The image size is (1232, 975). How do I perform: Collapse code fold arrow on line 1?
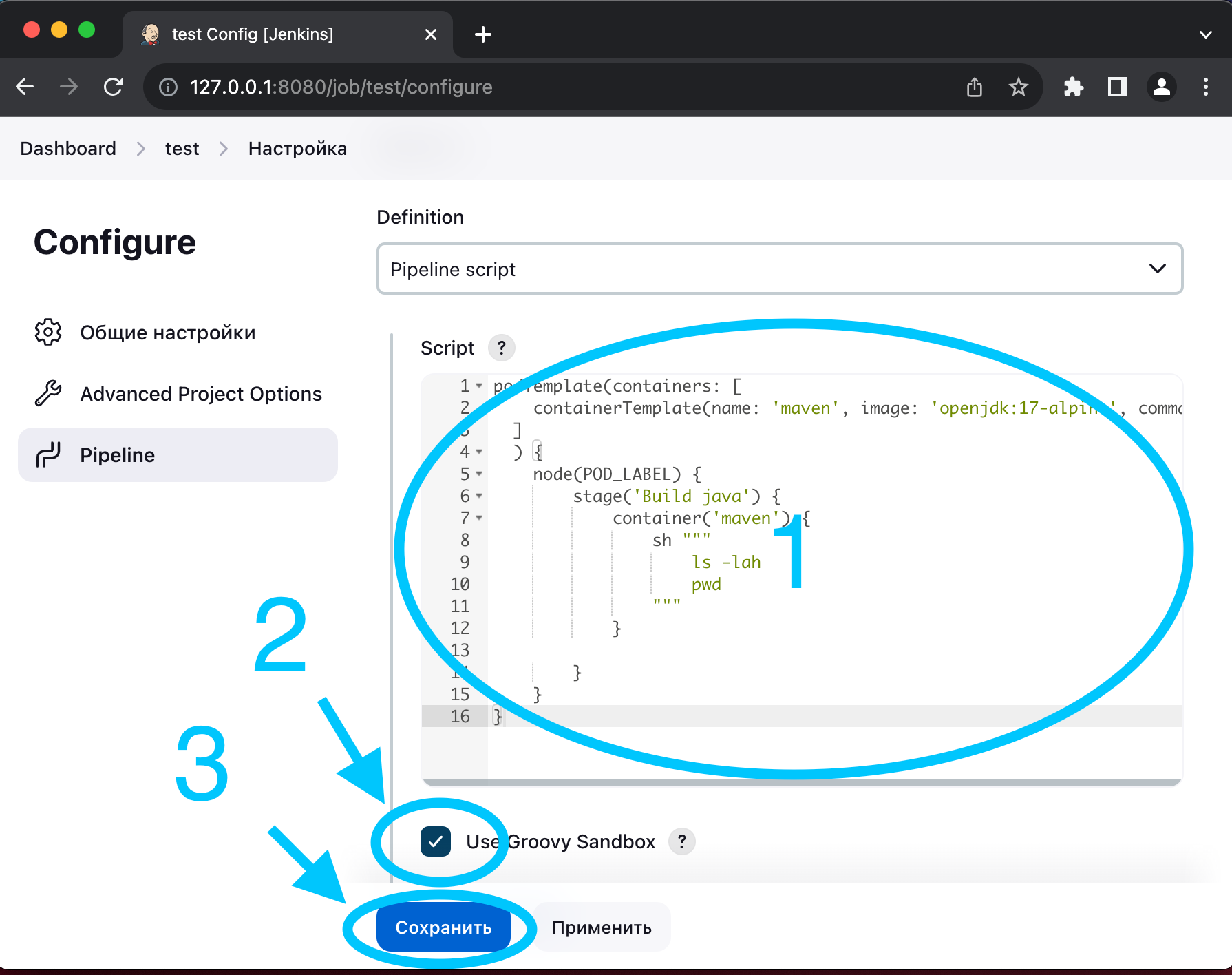(x=479, y=386)
